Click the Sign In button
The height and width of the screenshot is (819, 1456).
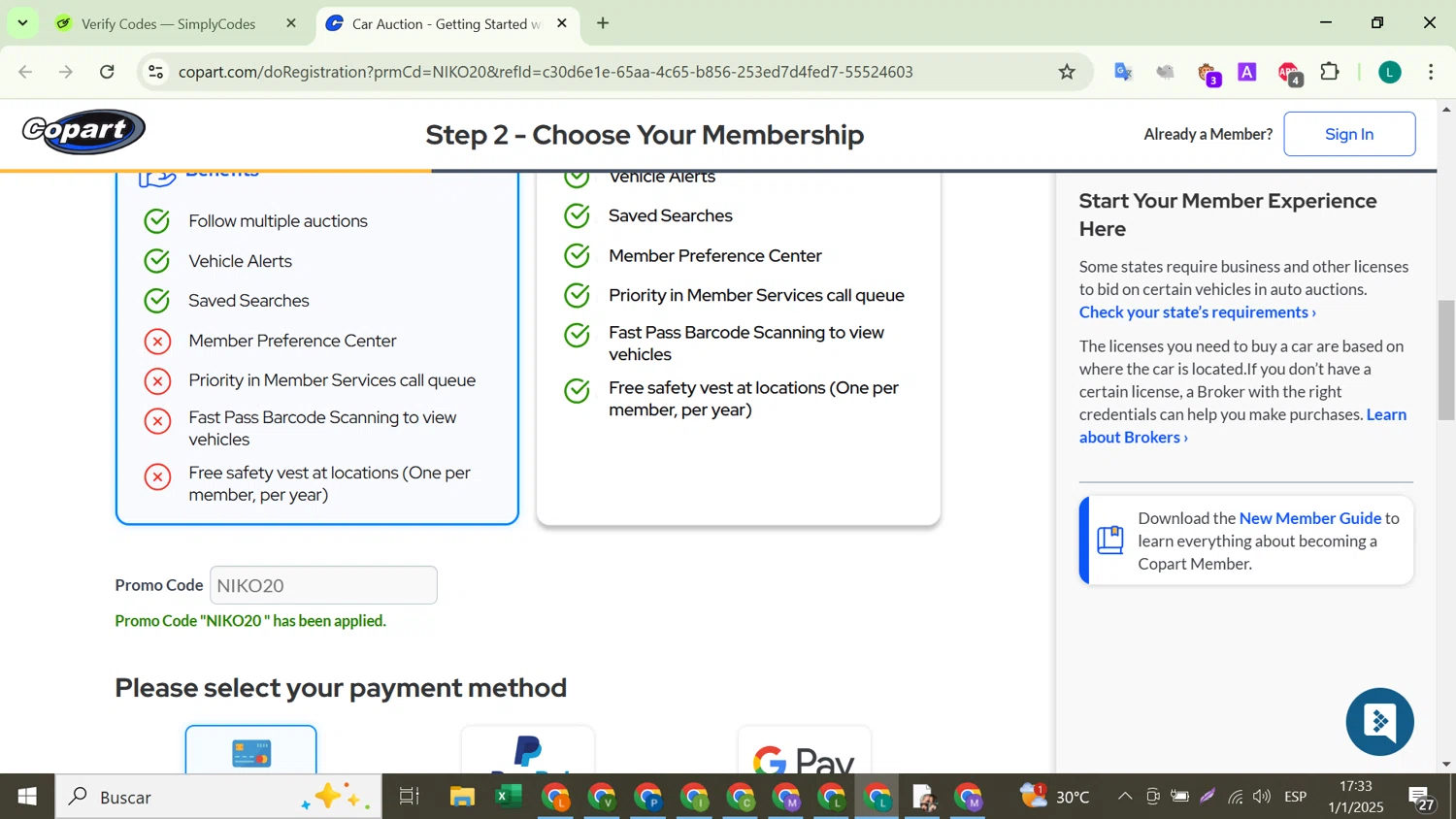[x=1349, y=134]
